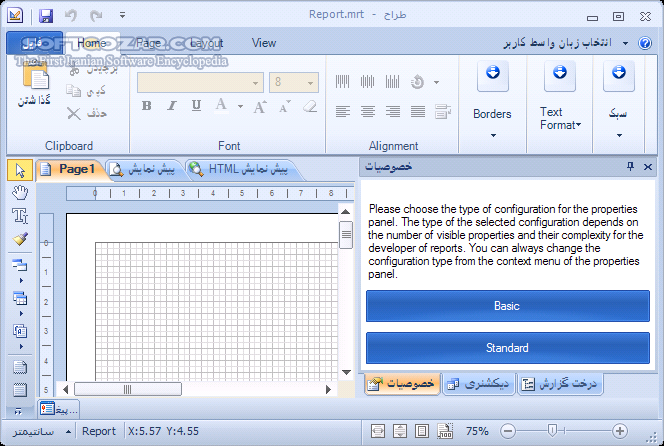Choose Basic properties configuration
Image resolution: width=664 pixels, height=446 pixels.
point(508,306)
